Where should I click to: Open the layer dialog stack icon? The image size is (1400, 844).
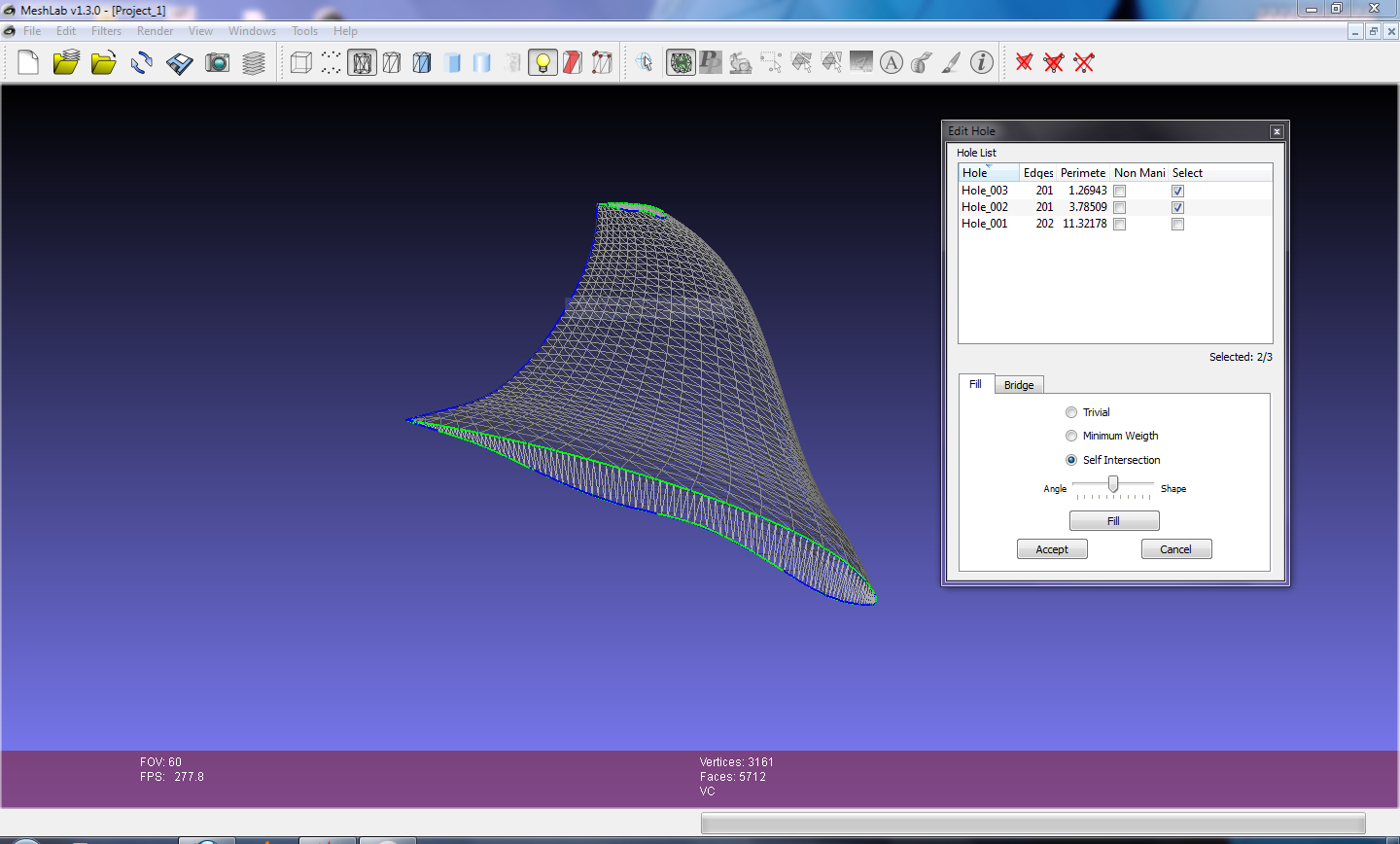[254, 63]
